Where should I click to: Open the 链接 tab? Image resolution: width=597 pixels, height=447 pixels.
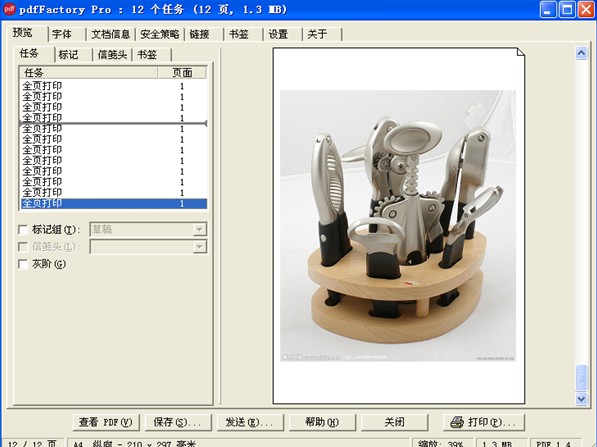pos(204,34)
